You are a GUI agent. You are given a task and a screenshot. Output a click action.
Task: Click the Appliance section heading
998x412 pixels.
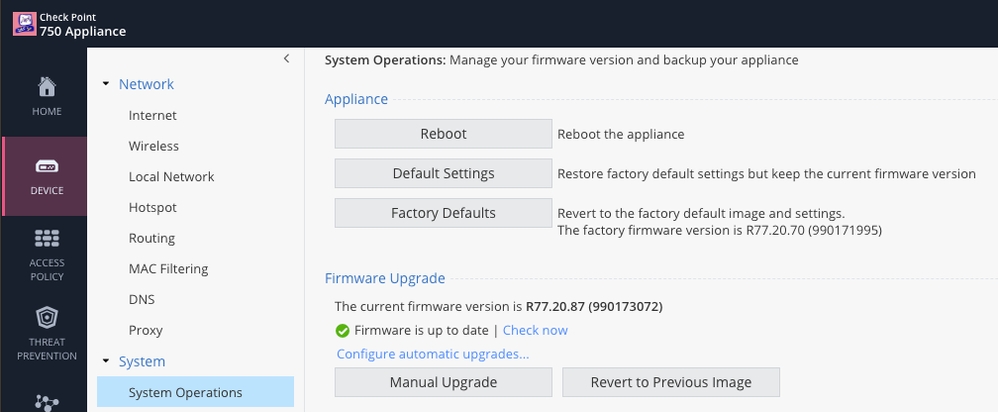[x=356, y=99]
